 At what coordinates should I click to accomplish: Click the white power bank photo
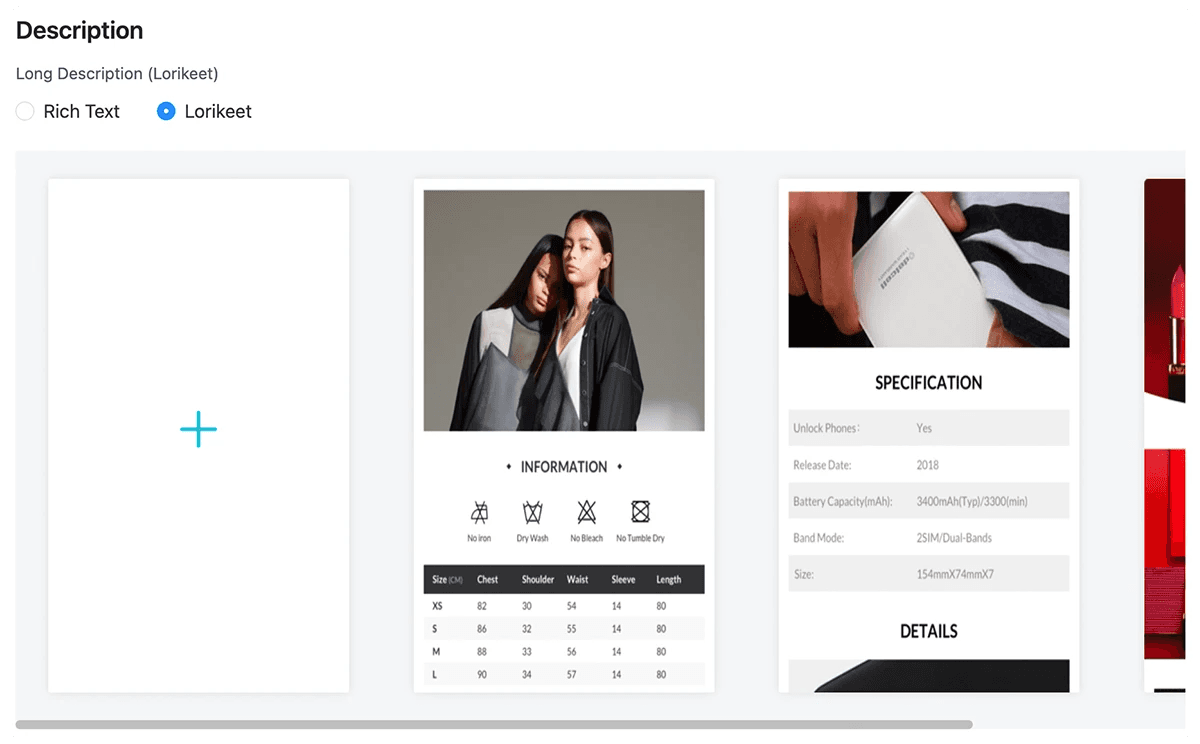[929, 269]
